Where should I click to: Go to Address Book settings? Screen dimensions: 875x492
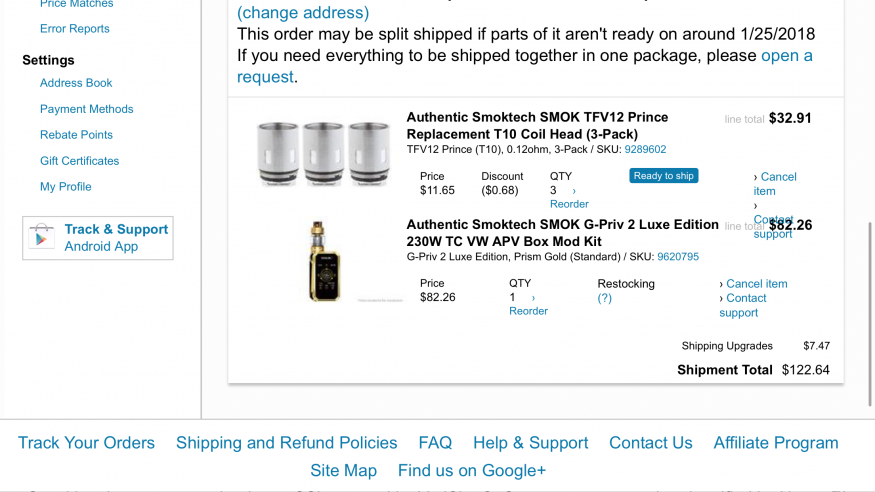[76, 83]
